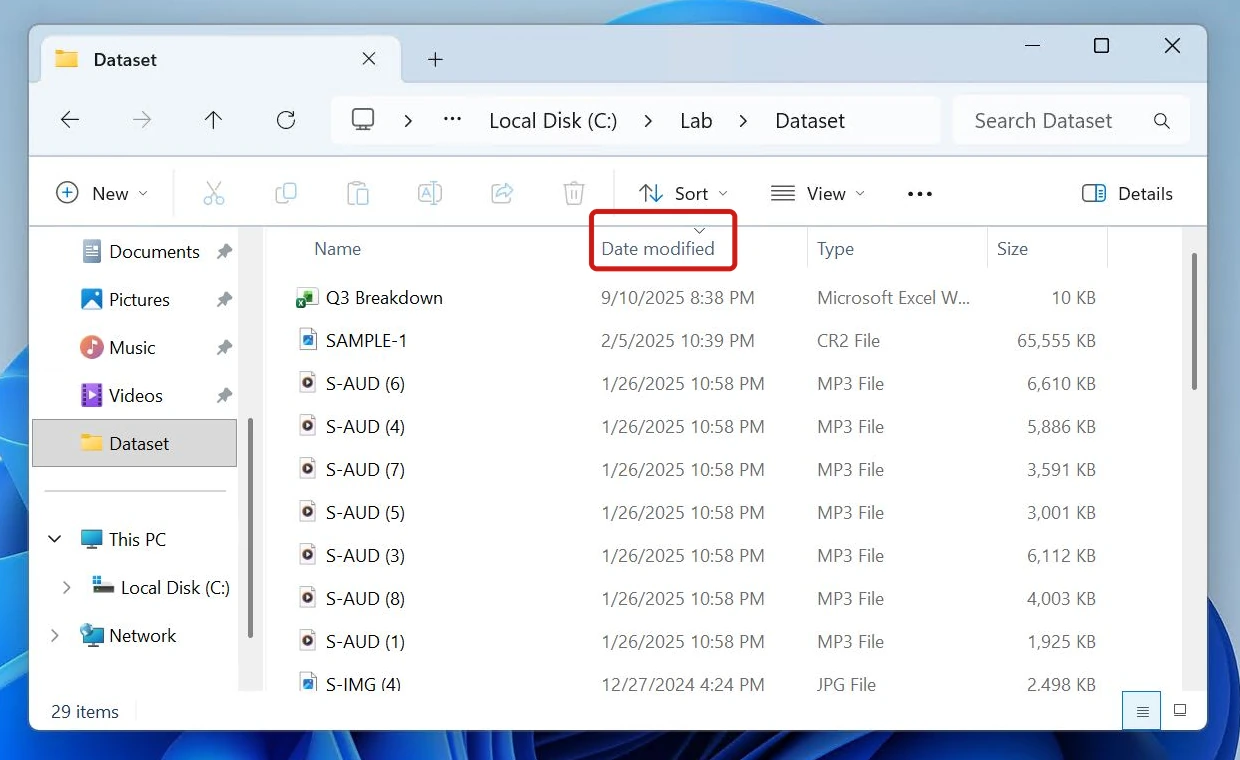Click chevron between Lab and Dataset
1240x760 pixels.
(743, 121)
